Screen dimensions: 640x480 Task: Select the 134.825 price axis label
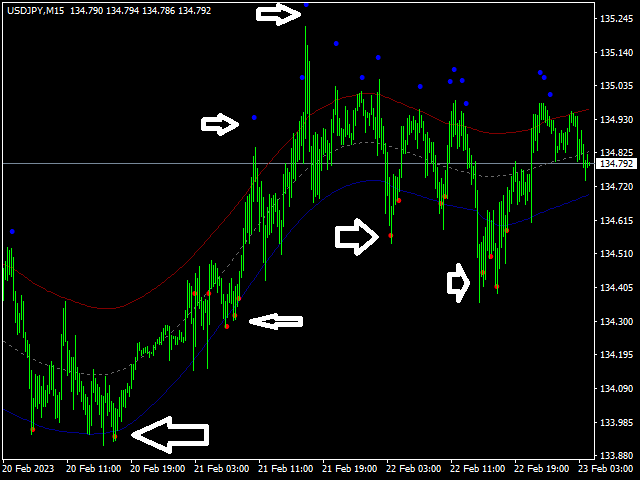pos(616,153)
